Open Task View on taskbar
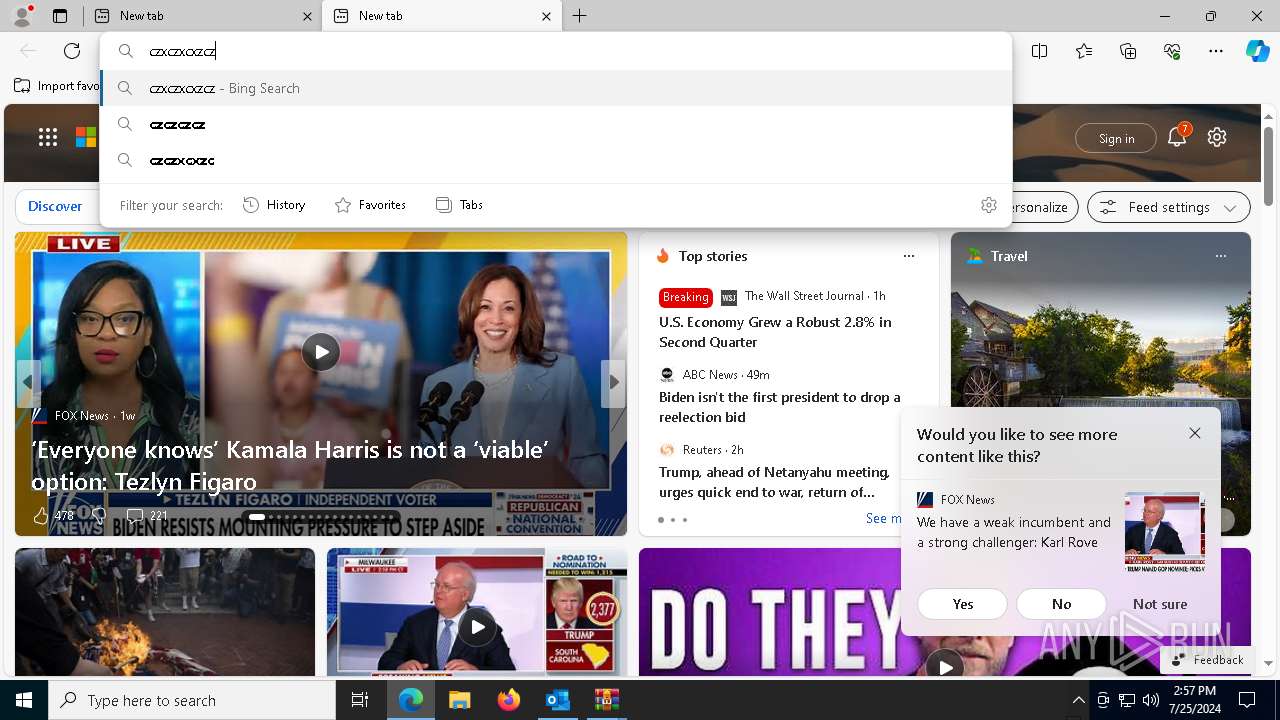This screenshot has height=720, width=1280. pyautogui.click(x=360, y=700)
